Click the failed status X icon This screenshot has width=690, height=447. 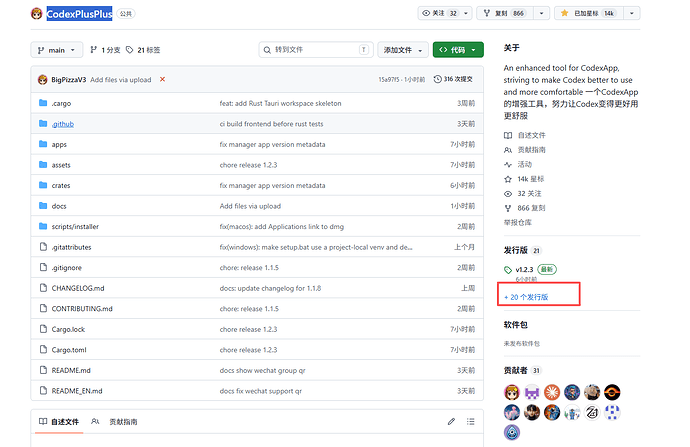point(162,79)
